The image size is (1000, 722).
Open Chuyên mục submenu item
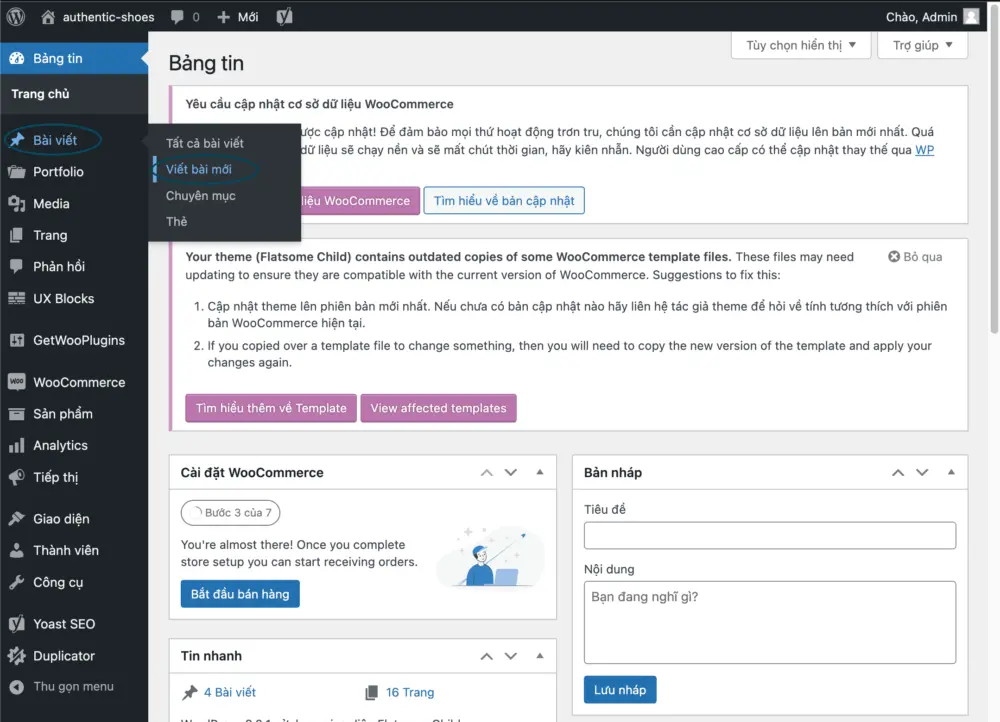(x=201, y=196)
